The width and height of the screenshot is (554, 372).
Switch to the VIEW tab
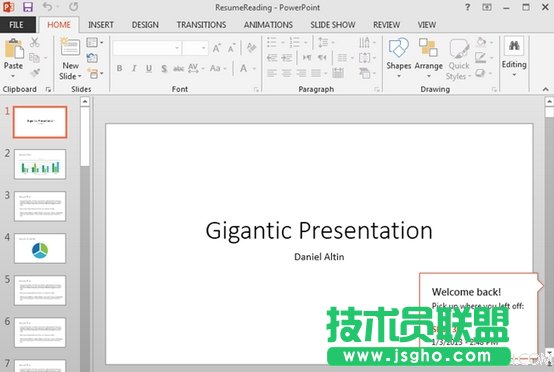click(427, 25)
